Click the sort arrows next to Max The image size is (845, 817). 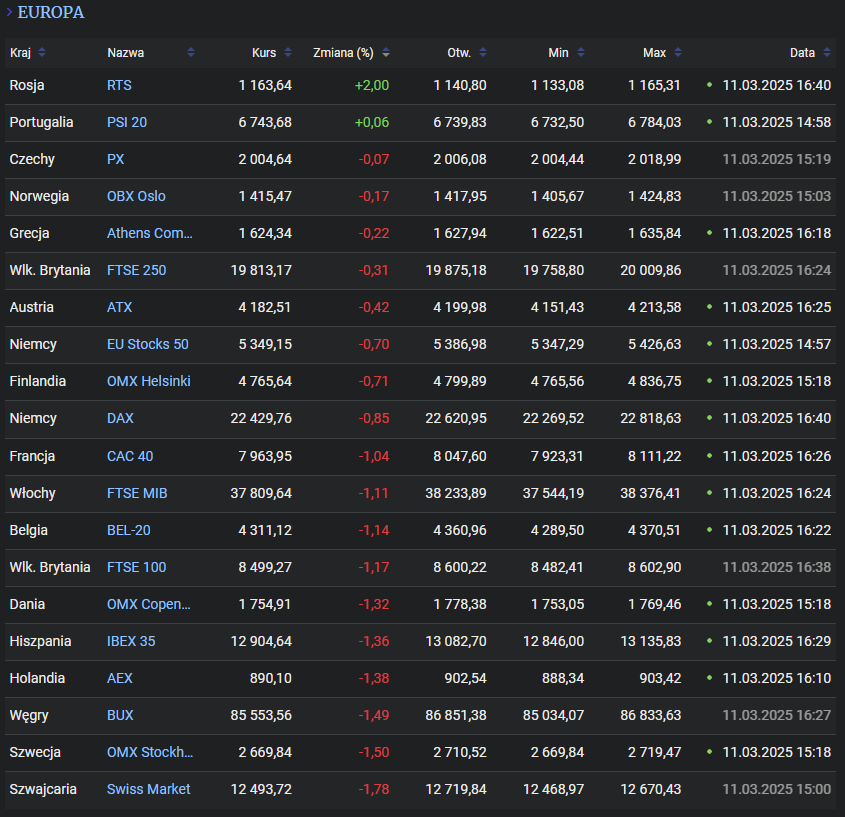(677, 53)
